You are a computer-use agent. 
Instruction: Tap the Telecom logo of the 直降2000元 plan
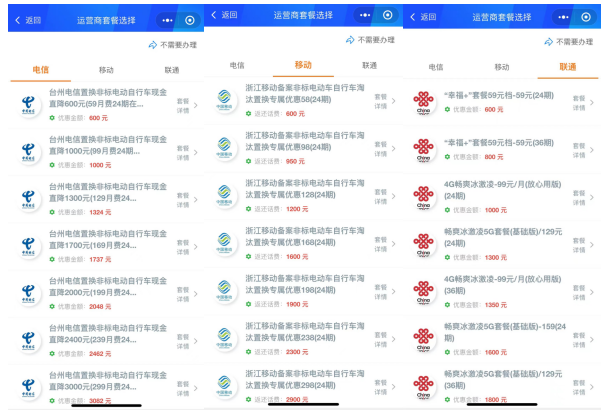click(x=28, y=293)
